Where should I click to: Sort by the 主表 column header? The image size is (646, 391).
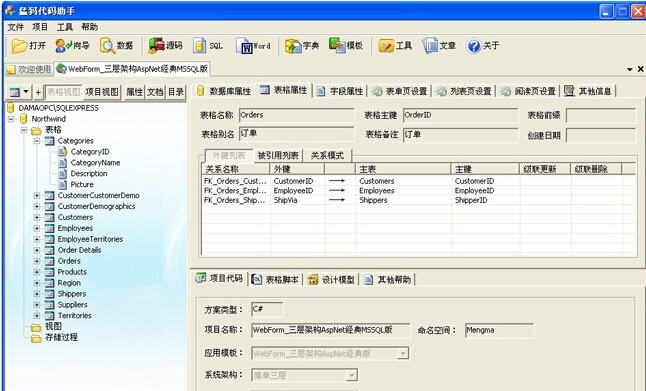coord(403,169)
